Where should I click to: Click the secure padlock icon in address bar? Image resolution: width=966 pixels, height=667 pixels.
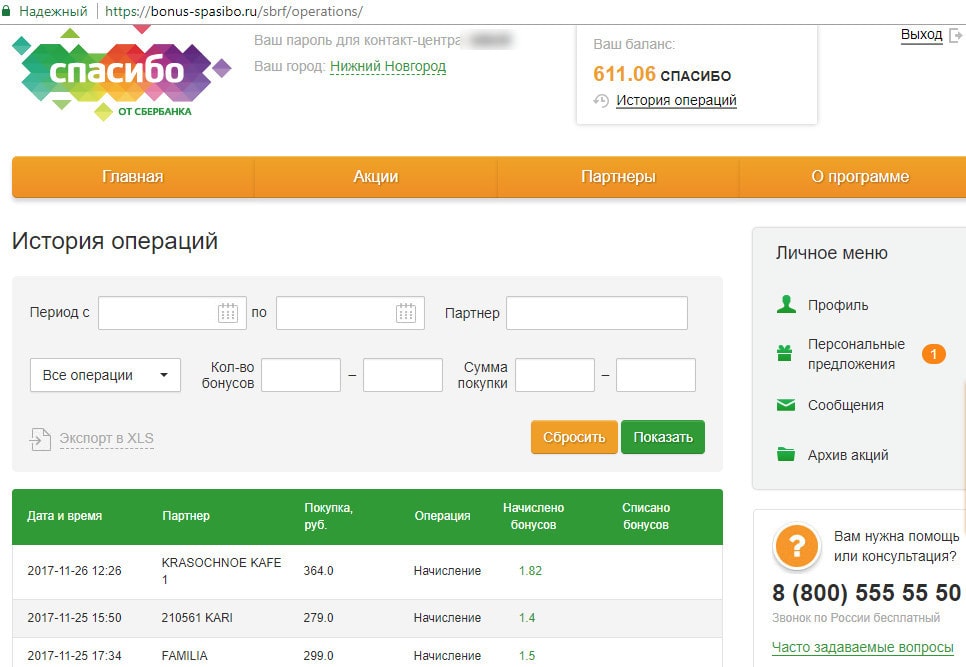coord(6,10)
